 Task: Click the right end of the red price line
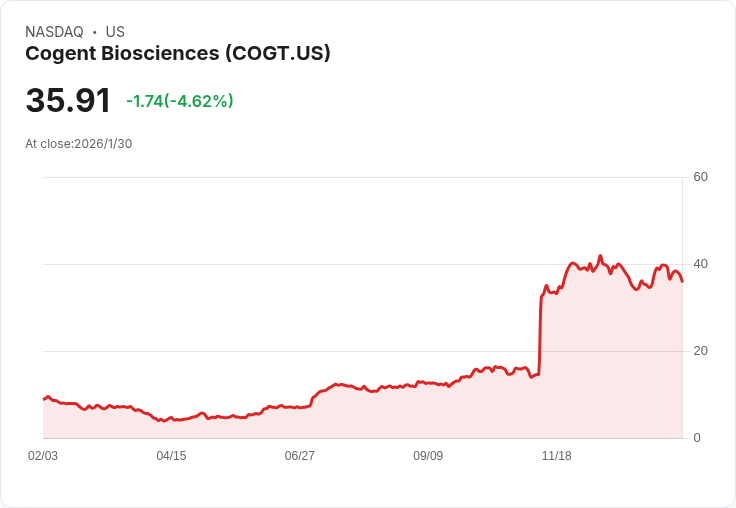pos(682,281)
